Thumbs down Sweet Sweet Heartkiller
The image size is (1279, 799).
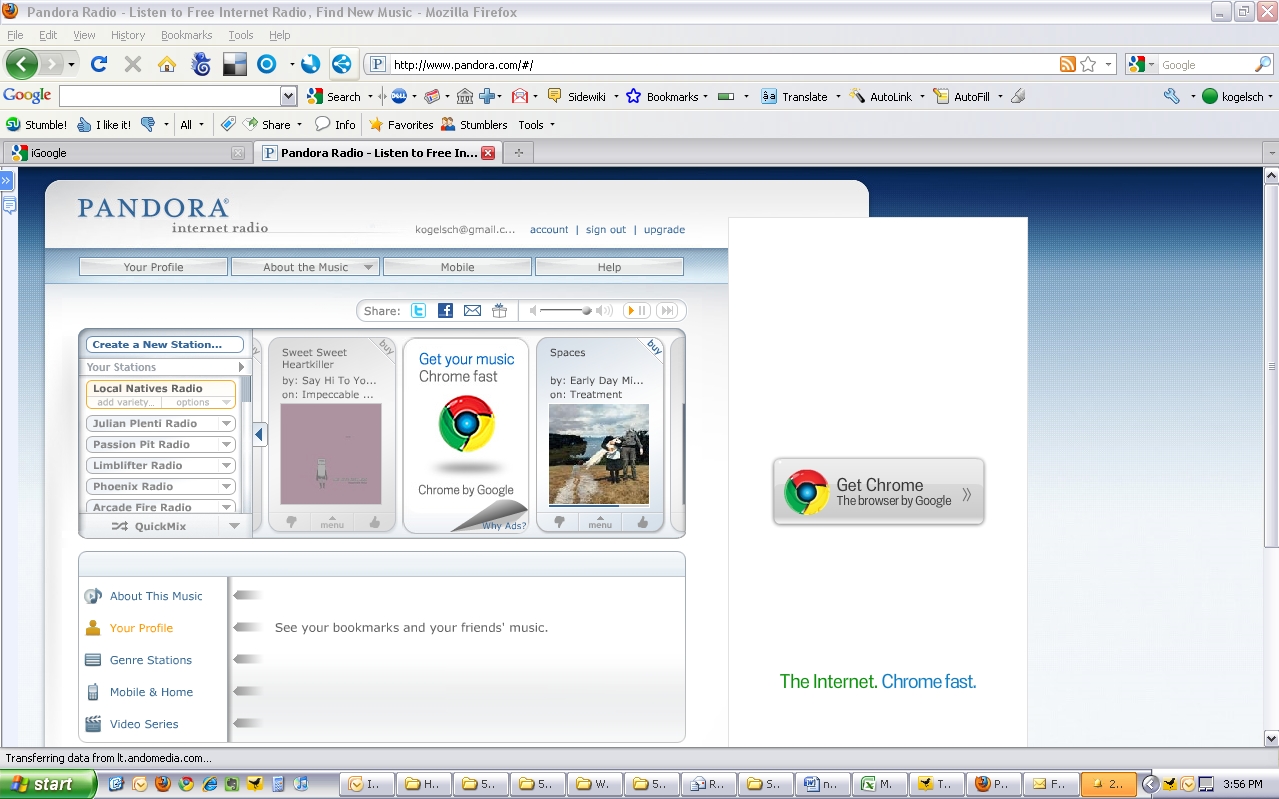click(x=292, y=522)
